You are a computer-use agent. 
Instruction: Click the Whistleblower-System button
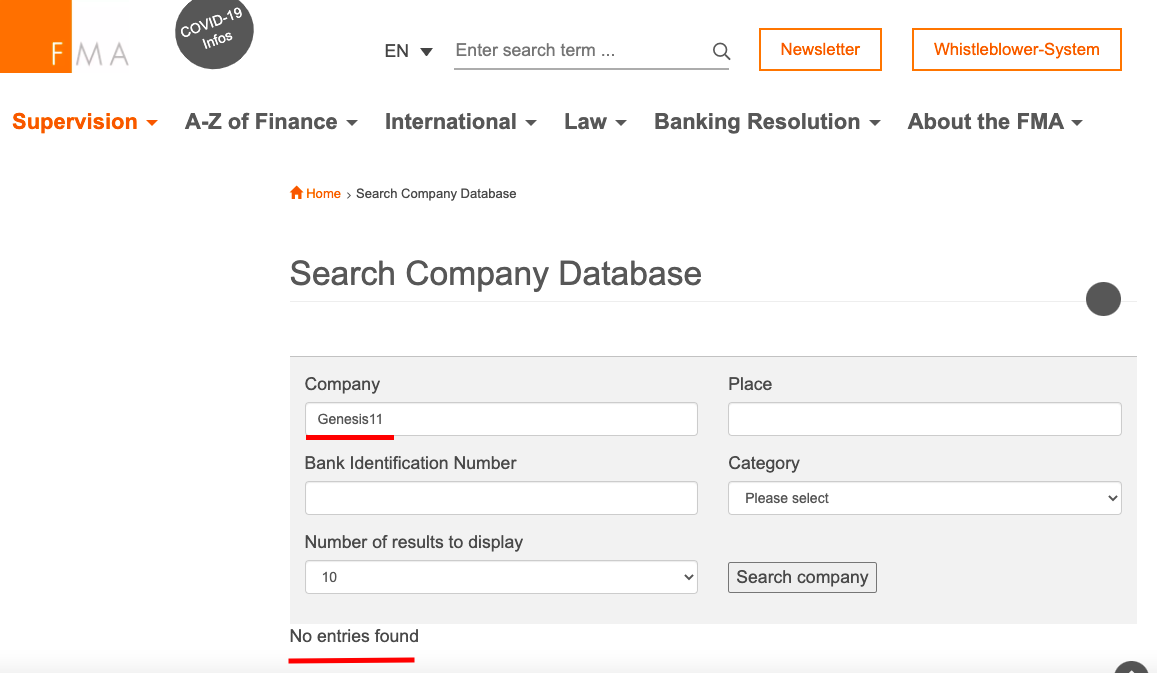pos(1016,49)
